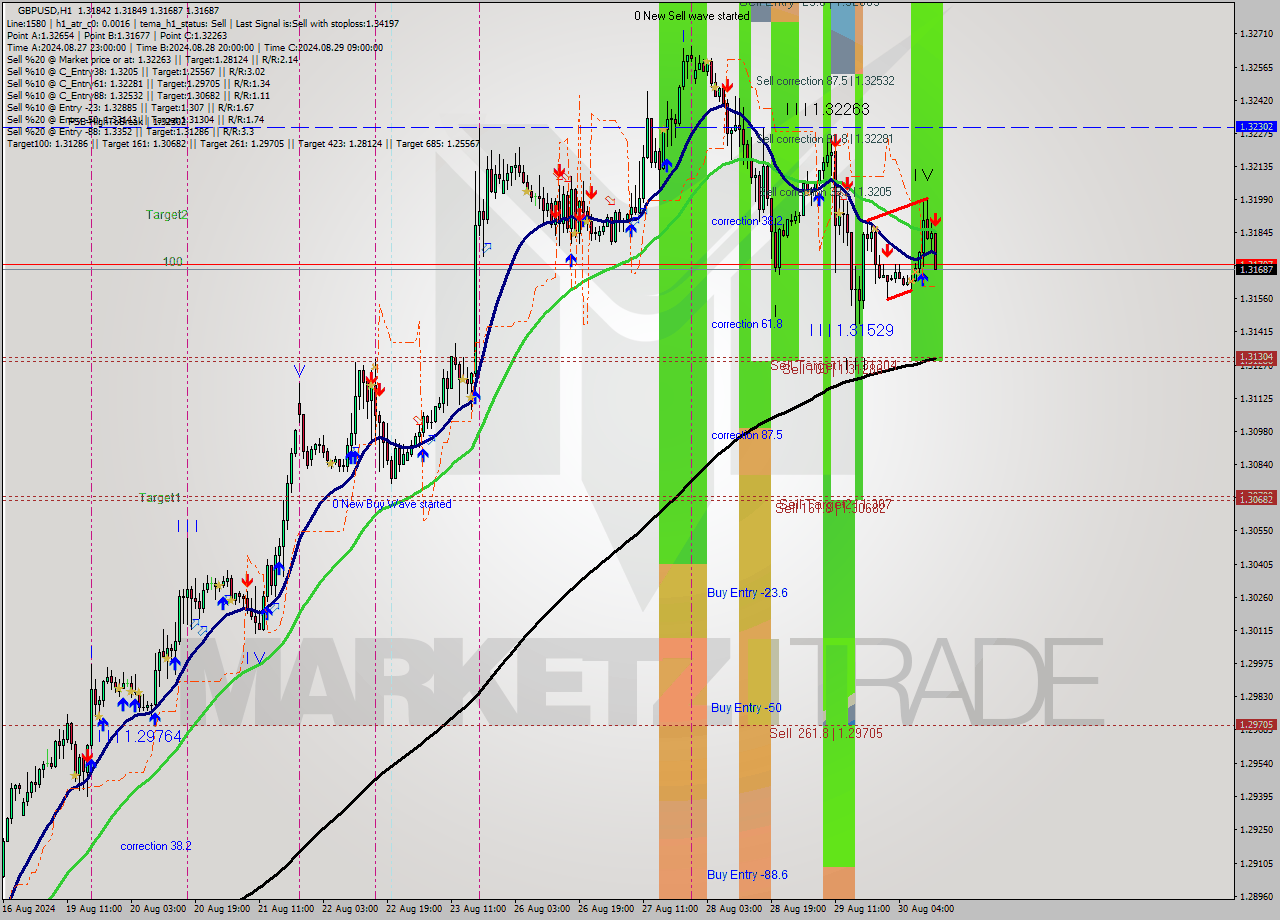
Task: Click the 'Sell 261.8 | 1.29705' label
Action: click(826, 733)
